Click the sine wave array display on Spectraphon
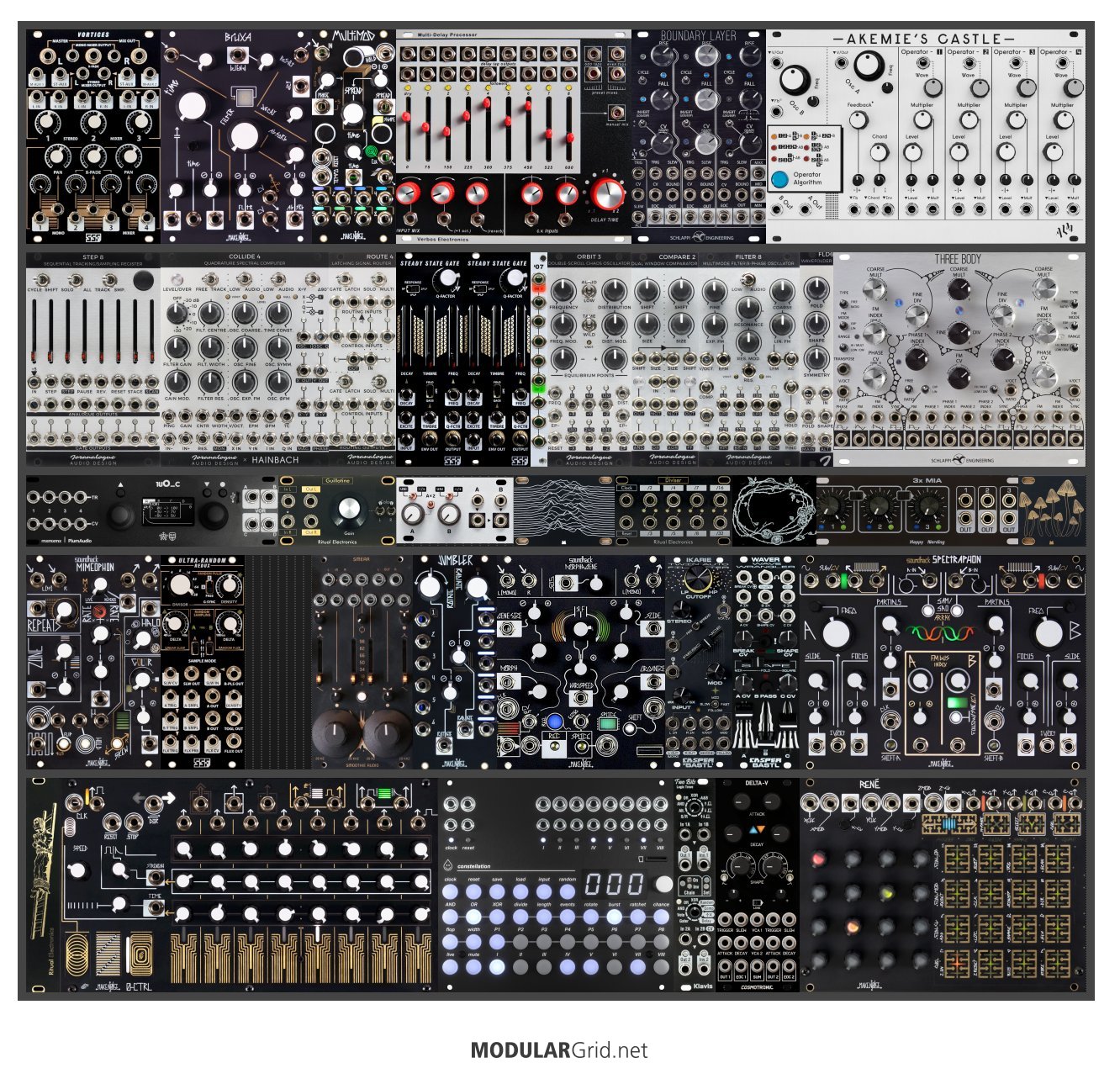This screenshot has width=1120, height=1068. tap(943, 632)
